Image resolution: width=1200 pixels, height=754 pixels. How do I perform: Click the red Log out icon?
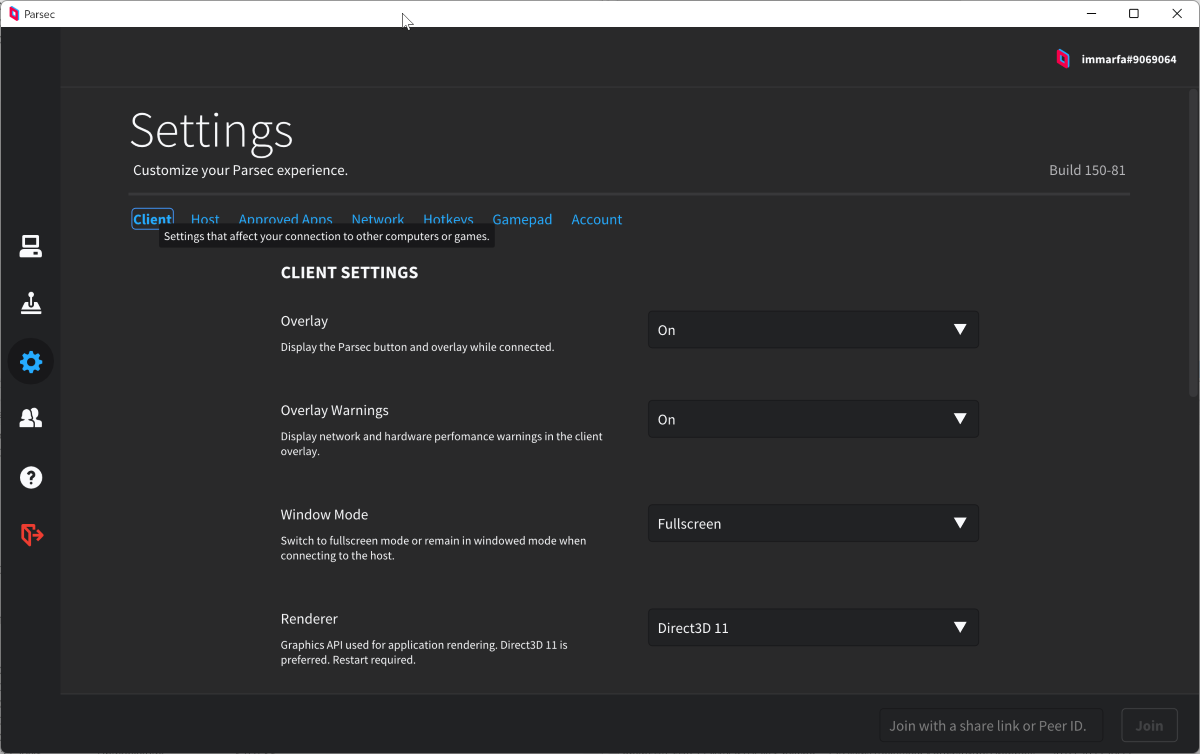coord(32,535)
